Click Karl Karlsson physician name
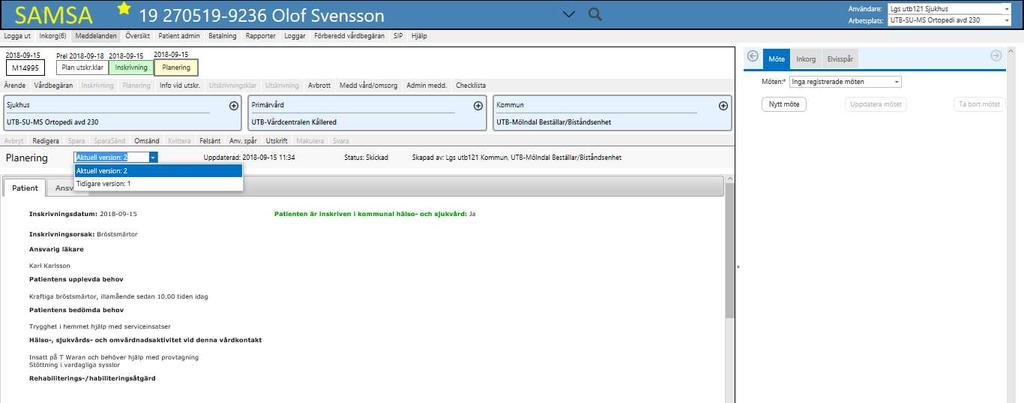Viewport: 1024px width, 403px height. pos(50,266)
